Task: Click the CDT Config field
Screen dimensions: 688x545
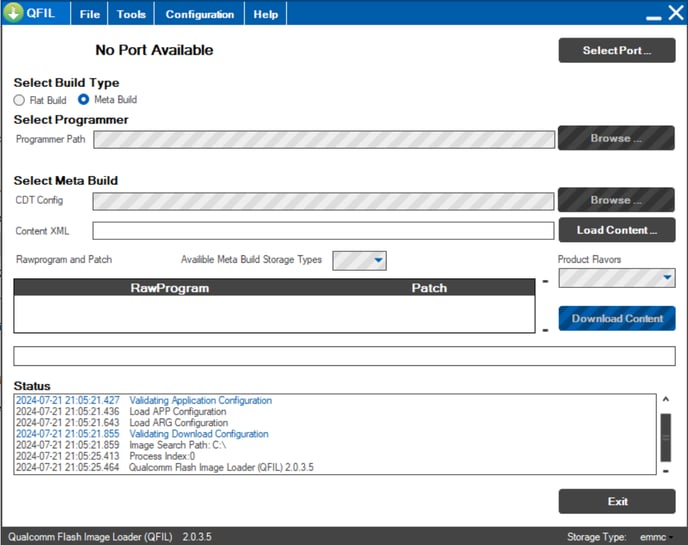Action: 323,201
